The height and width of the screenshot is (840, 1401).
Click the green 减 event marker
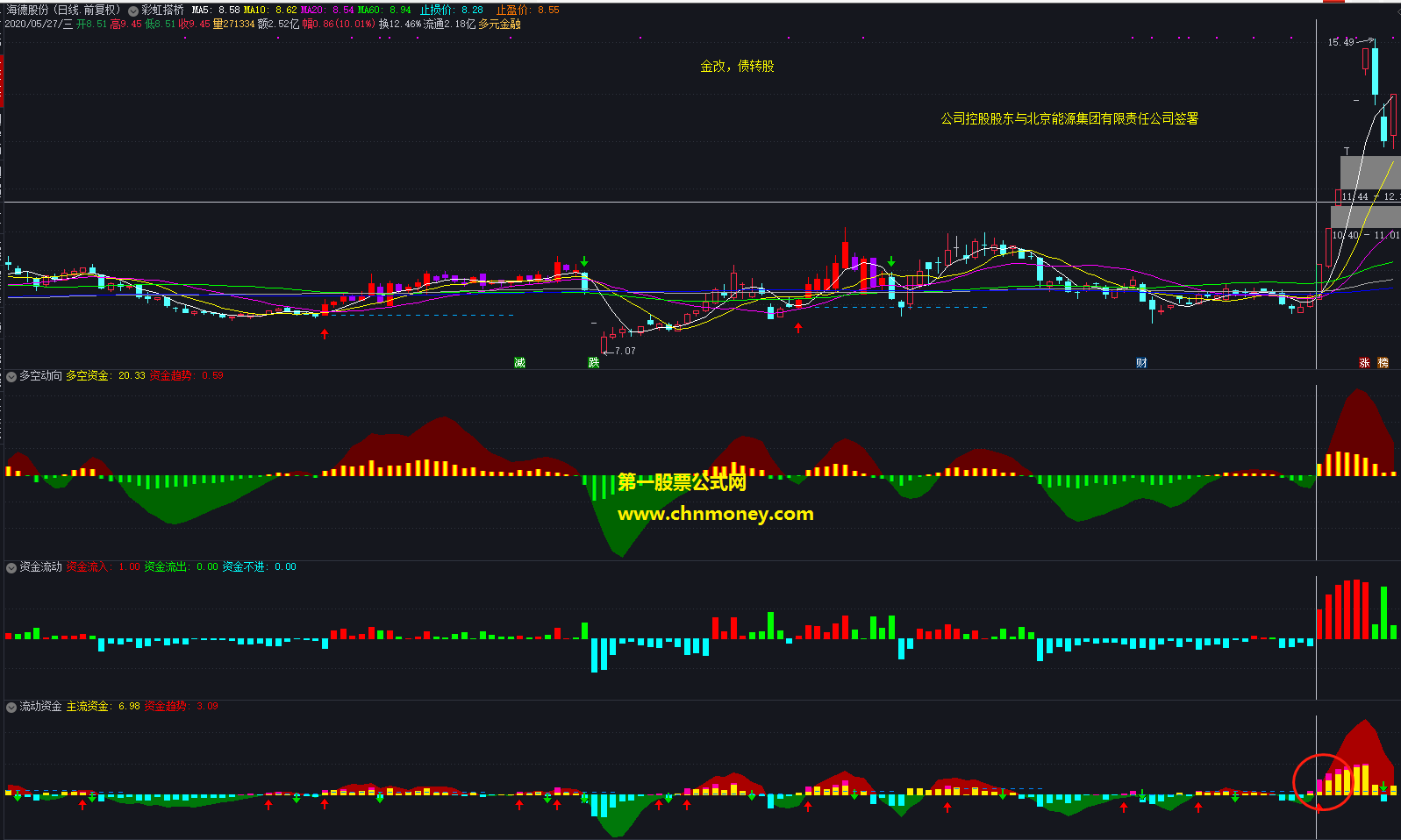[x=519, y=362]
